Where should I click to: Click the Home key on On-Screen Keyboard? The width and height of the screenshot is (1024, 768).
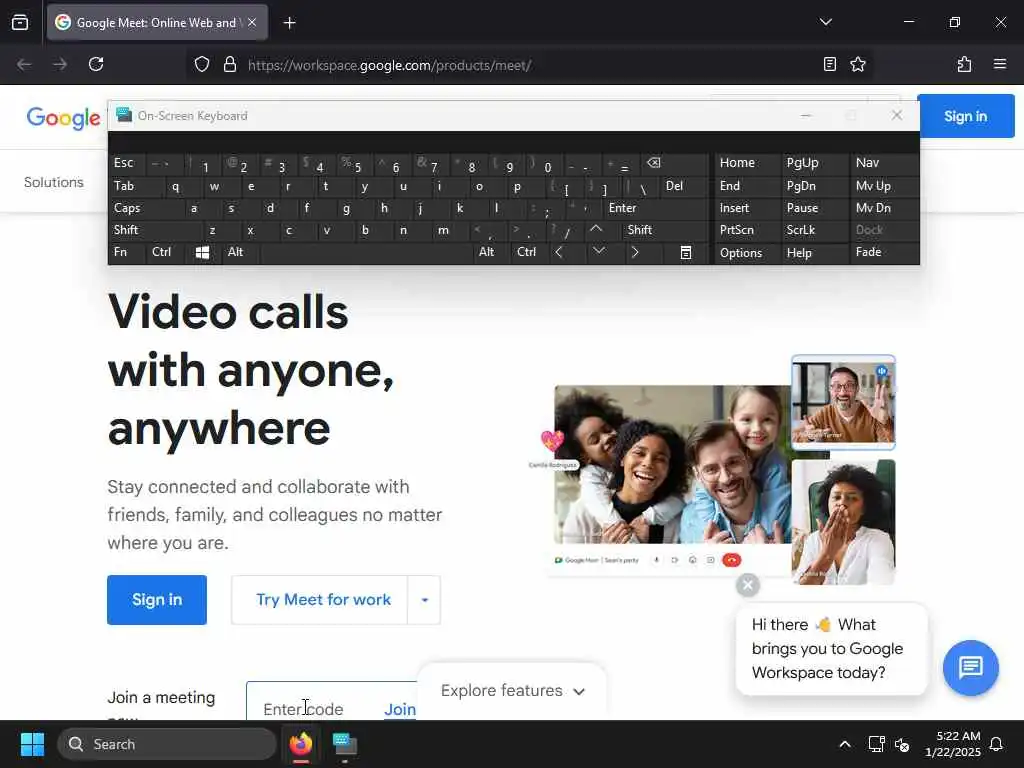coord(747,163)
